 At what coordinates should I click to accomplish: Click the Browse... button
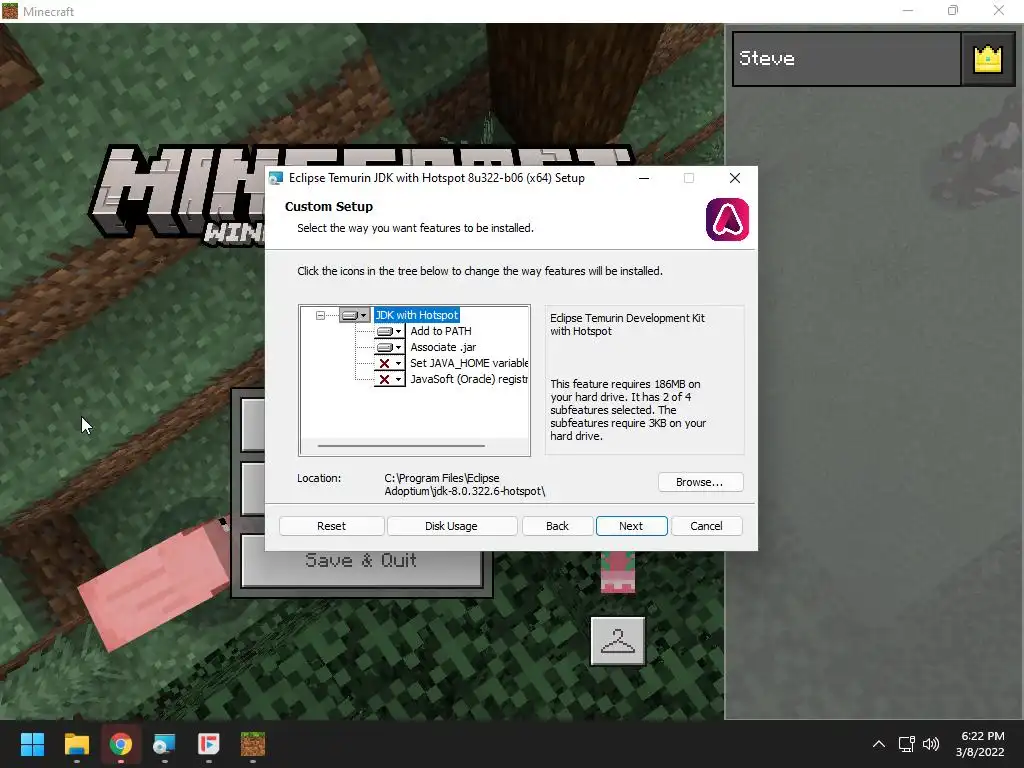(699, 482)
